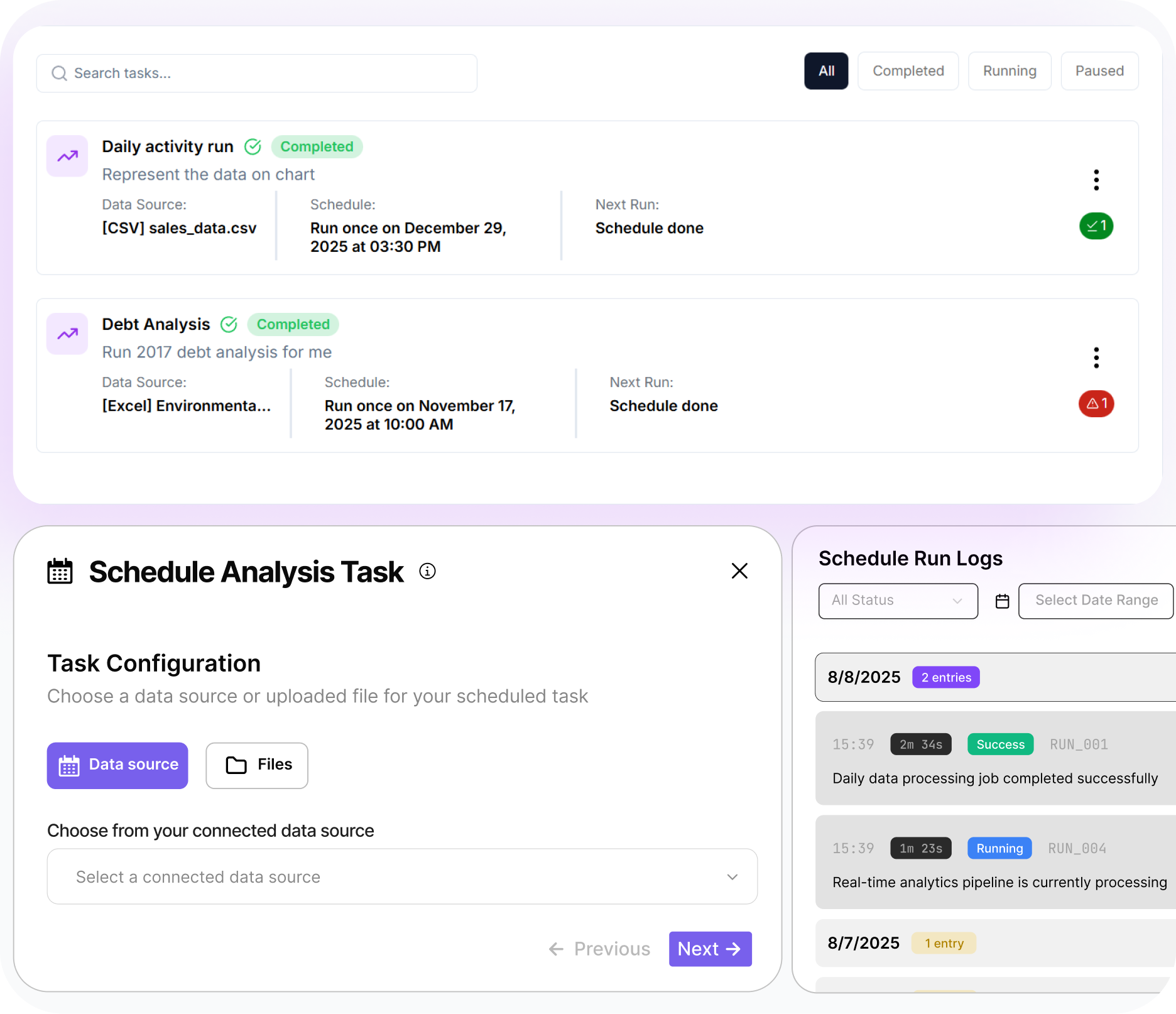The width and height of the screenshot is (1176, 1014).
Task: Open the All Status dropdown
Action: point(898,601)
